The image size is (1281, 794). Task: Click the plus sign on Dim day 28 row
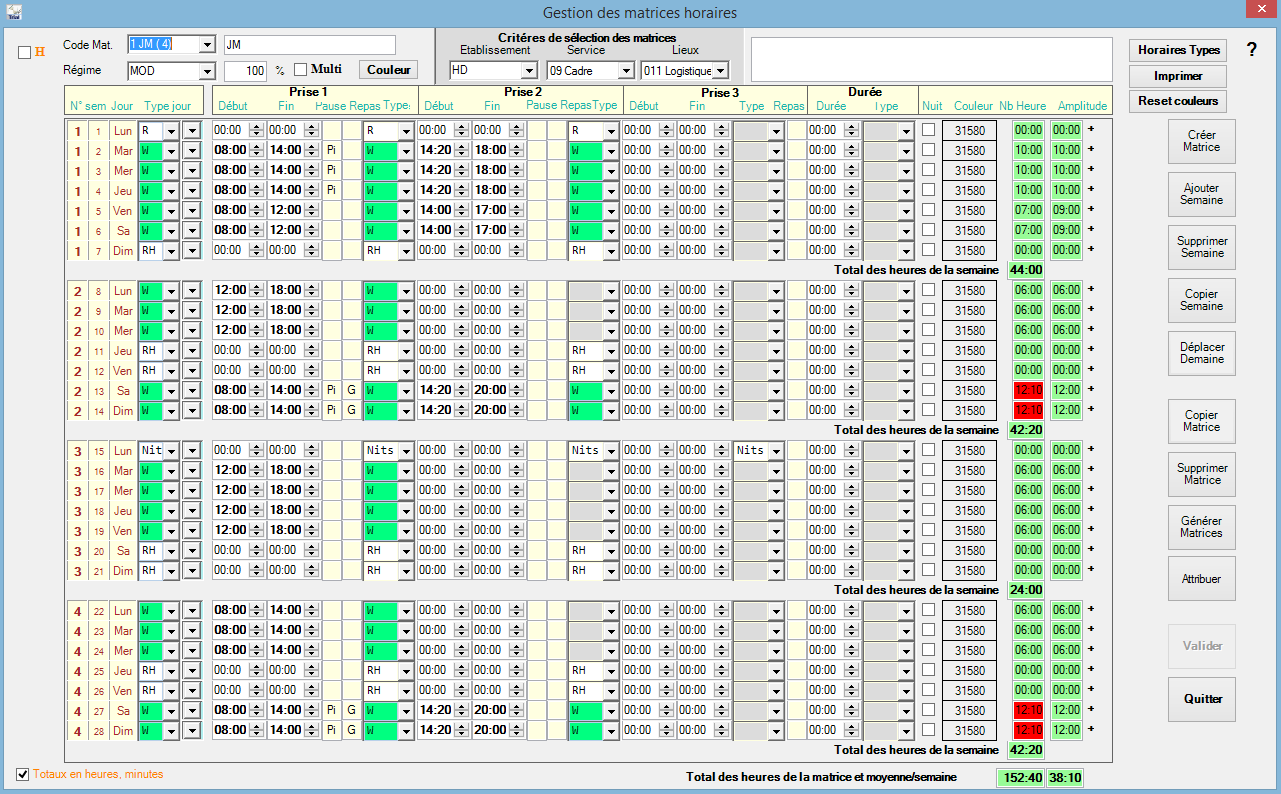point(1091,730)
